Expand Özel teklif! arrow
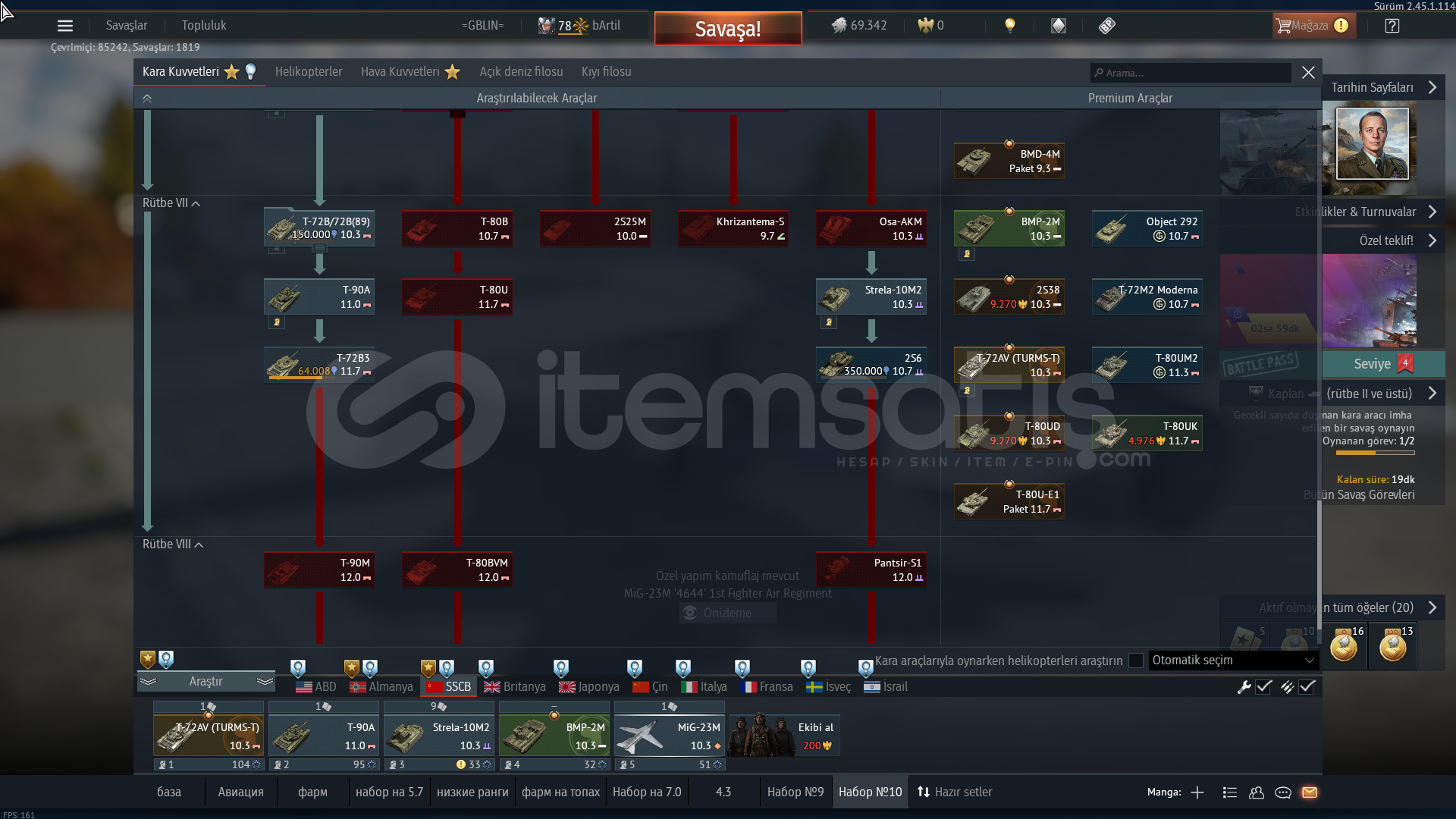 (x=1432, y=241)
